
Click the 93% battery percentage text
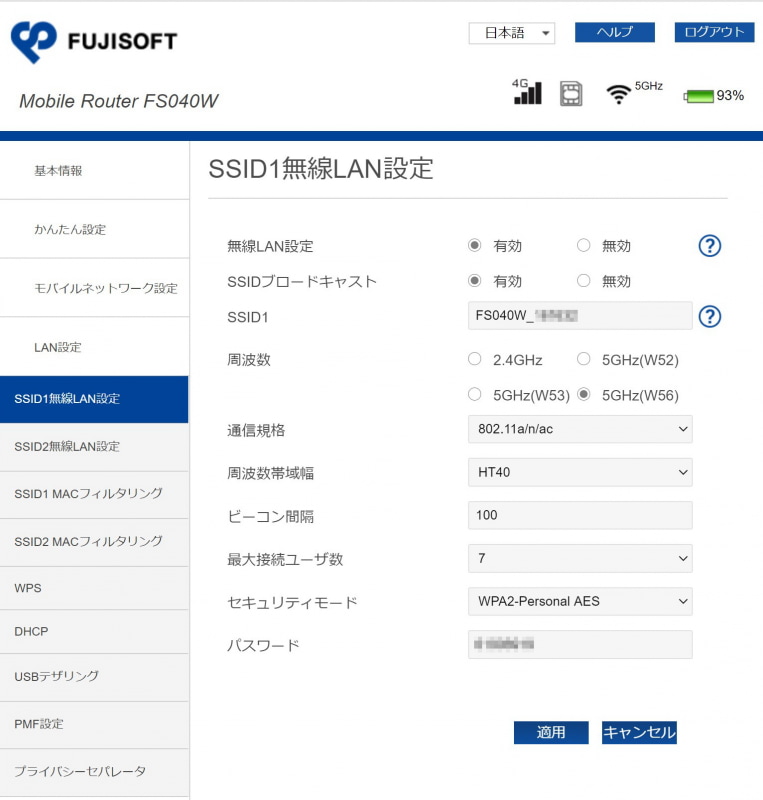pyautogui.click(x=730, y=96)
